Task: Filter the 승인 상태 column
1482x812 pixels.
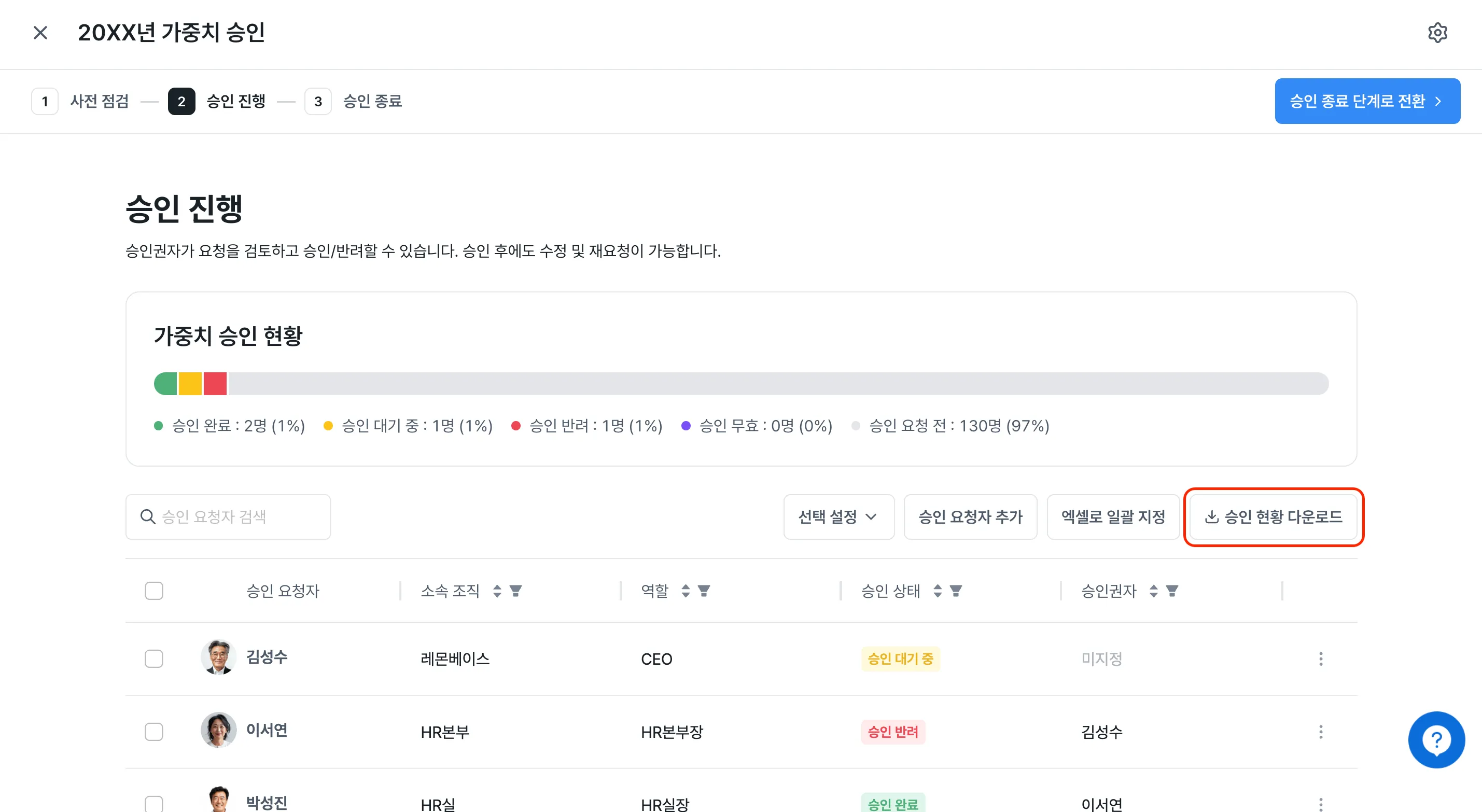Action: pyautogui.click(x=956, y=591)
